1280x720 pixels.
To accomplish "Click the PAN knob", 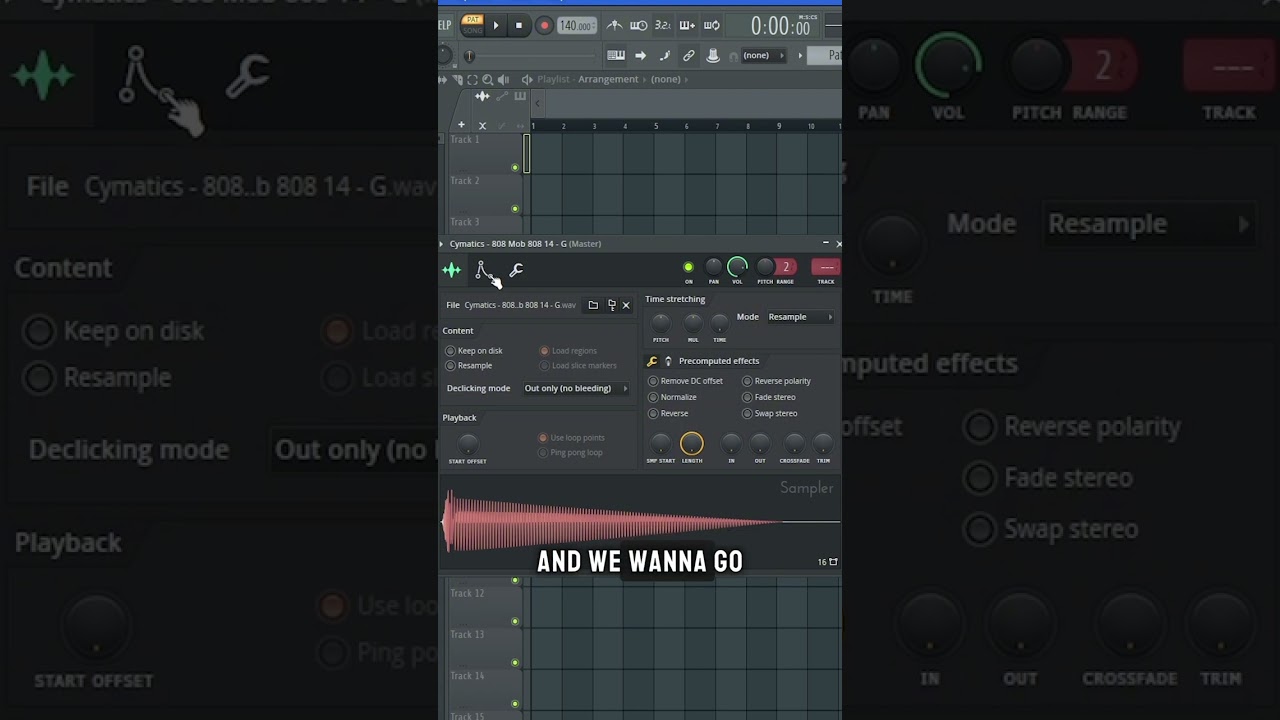I will coord(713,267).
